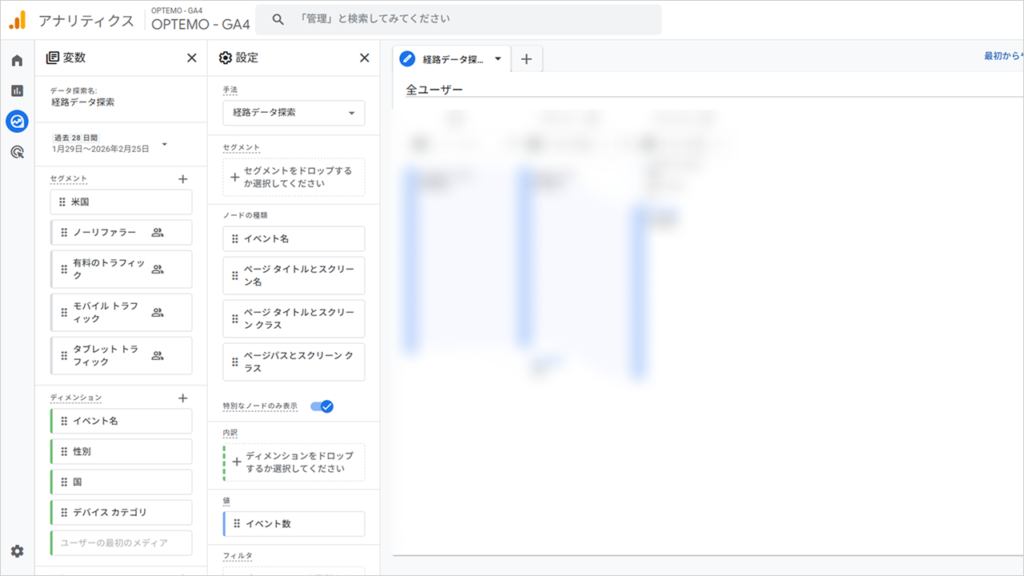
Task: Open the 手法 dropdown showing 経路データ探索
Action: click(292, 112)
